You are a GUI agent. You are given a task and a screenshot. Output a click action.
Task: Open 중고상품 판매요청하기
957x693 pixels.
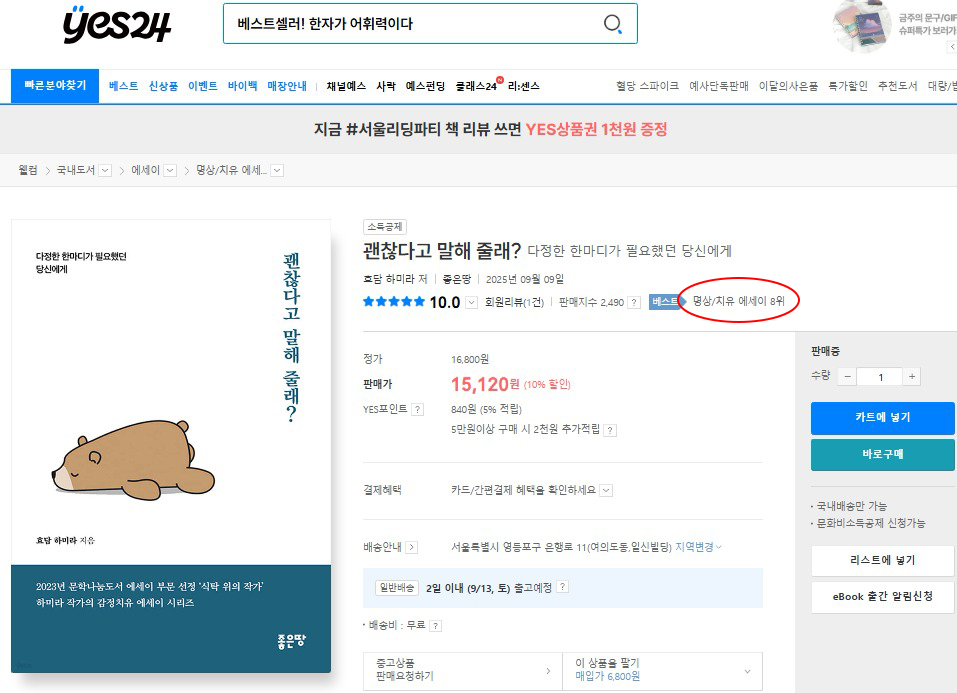click(x=463, y=671)
